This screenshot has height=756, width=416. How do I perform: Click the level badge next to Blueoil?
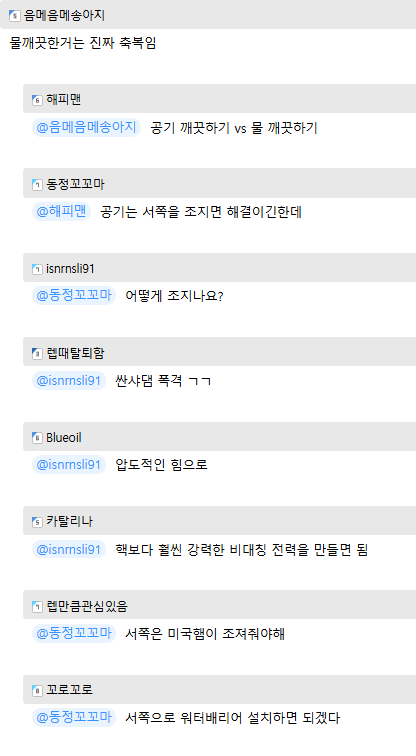click(x=37, y=437)
